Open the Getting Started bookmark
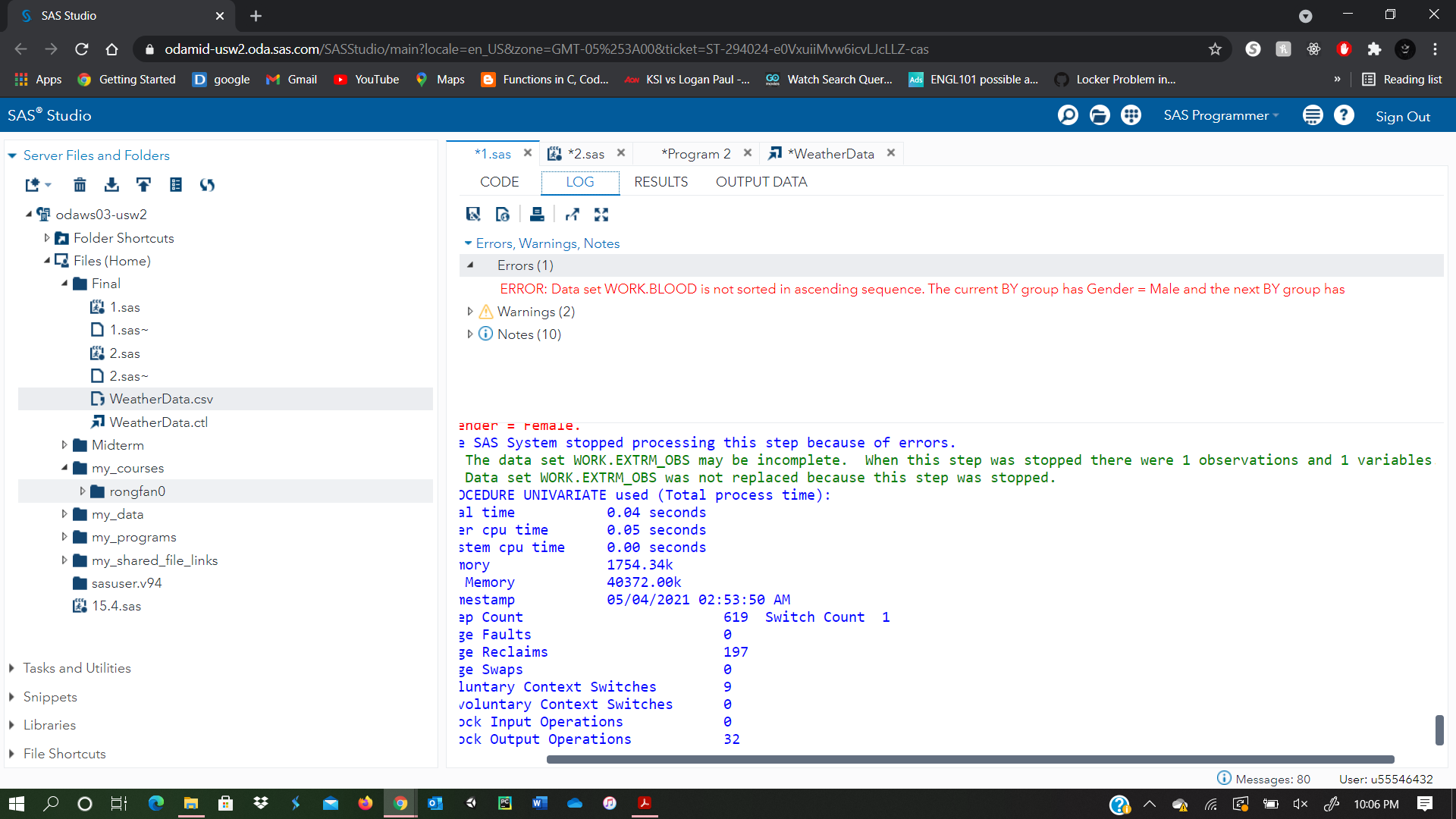 (126, 79)
